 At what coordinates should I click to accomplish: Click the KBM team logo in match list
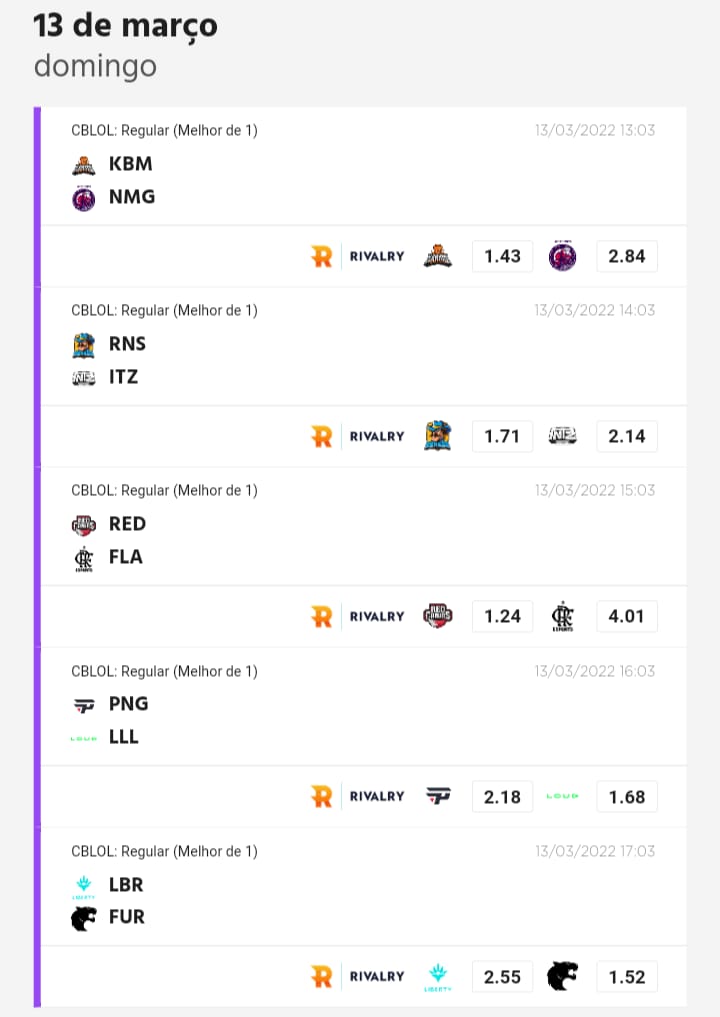point(84,164)
